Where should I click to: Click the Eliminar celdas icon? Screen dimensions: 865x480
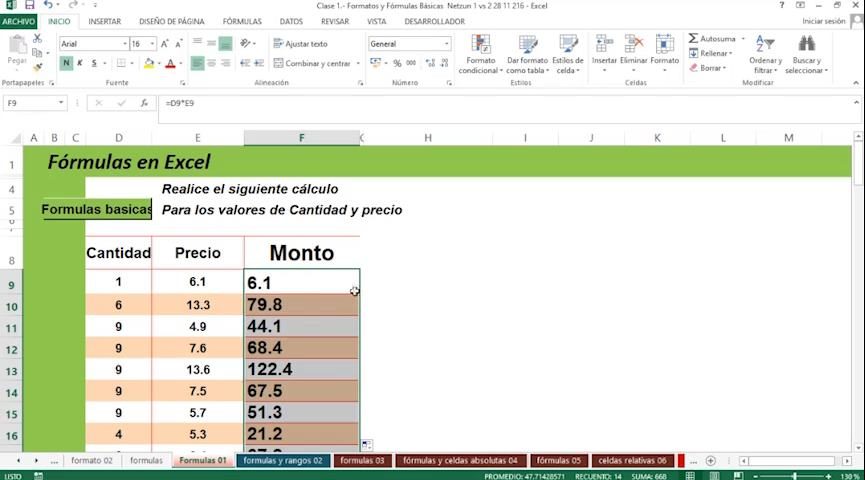(x=633, y=44)
